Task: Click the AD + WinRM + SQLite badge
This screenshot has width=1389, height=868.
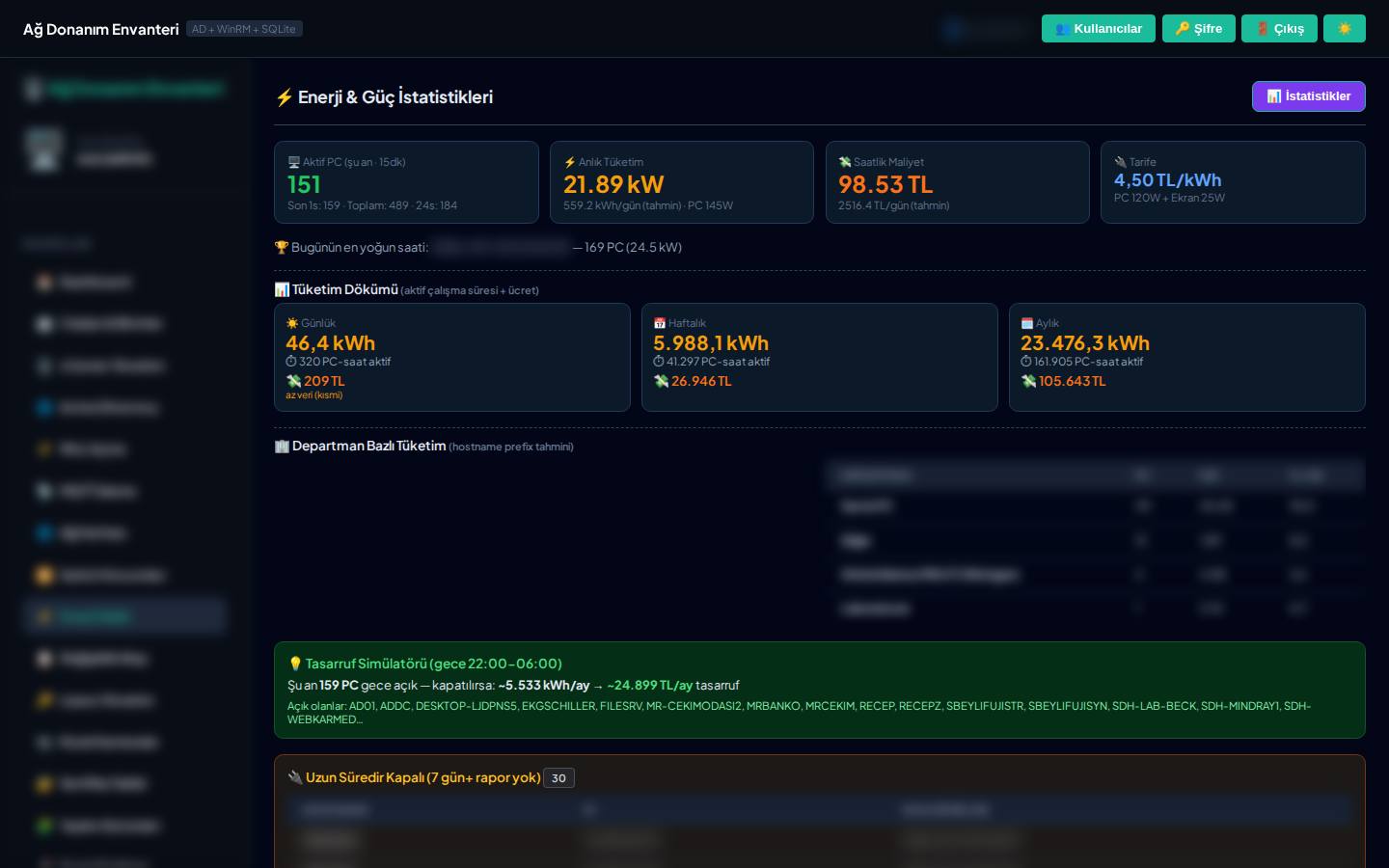Action: coord(244,29)
